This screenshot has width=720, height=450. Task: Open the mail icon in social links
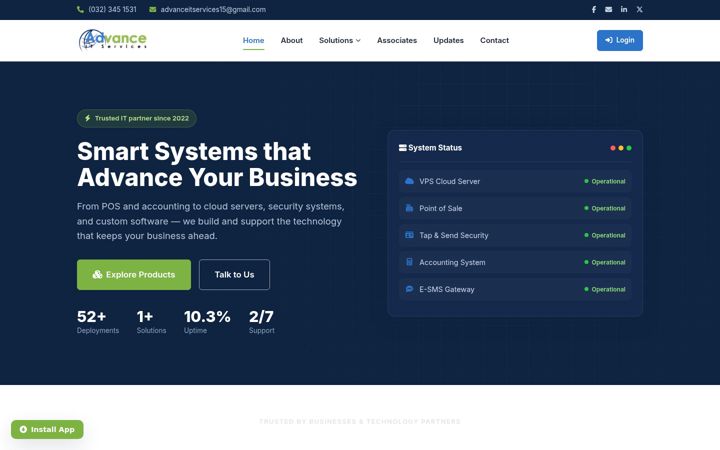pyautogui.click(x=608, y=9)
